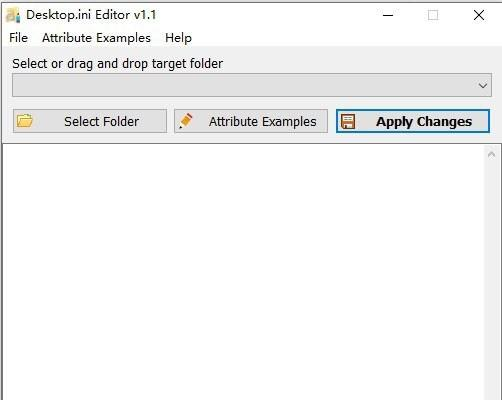
Task: Open the Attribute Examples menu in menu bar
Action: tap(96, 38)
